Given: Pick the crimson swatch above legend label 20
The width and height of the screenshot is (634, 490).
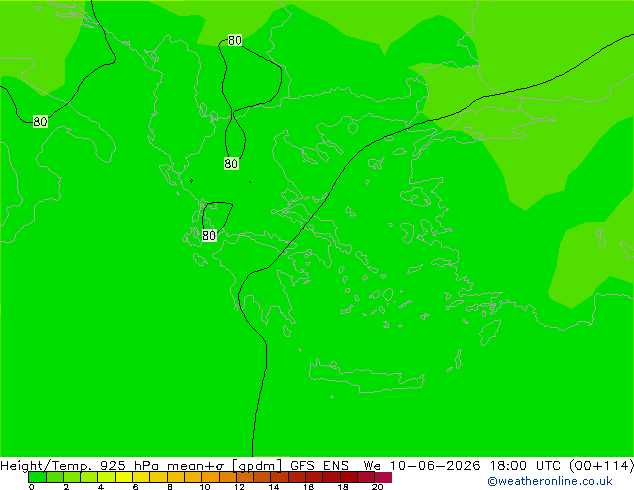Looking at the screenshot, I should (383, 477).
